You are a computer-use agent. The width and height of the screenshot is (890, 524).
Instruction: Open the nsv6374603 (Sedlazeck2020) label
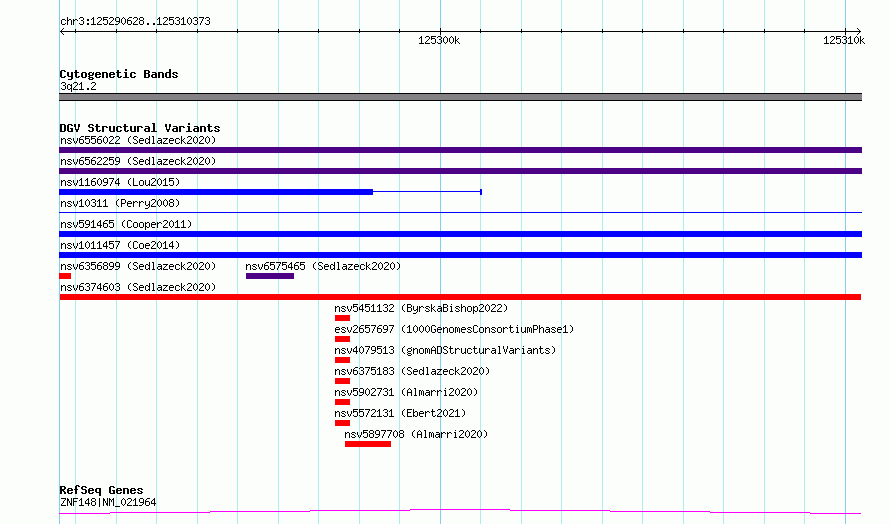[138, 287]
